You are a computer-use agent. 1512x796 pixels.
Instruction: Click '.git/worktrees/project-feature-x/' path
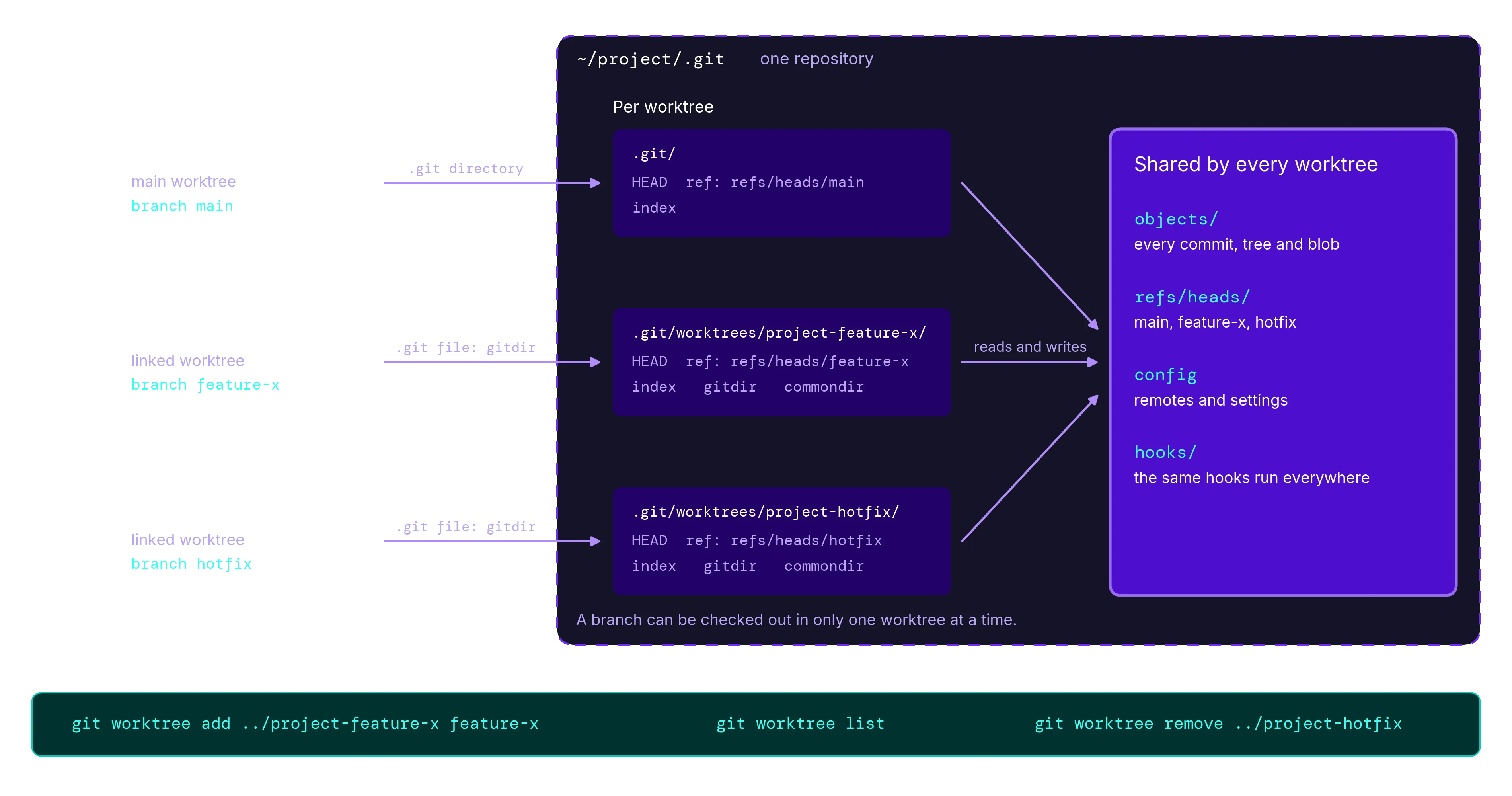(779, 333)
